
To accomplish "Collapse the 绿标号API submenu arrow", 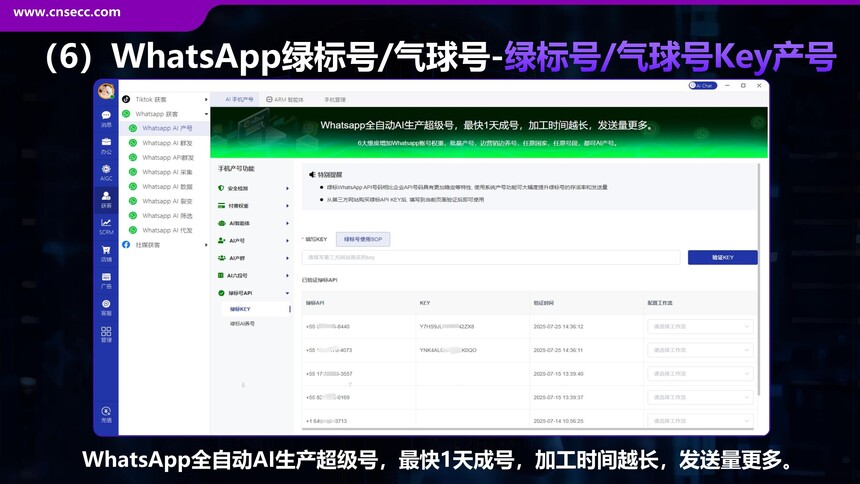I will pos(287,293).
